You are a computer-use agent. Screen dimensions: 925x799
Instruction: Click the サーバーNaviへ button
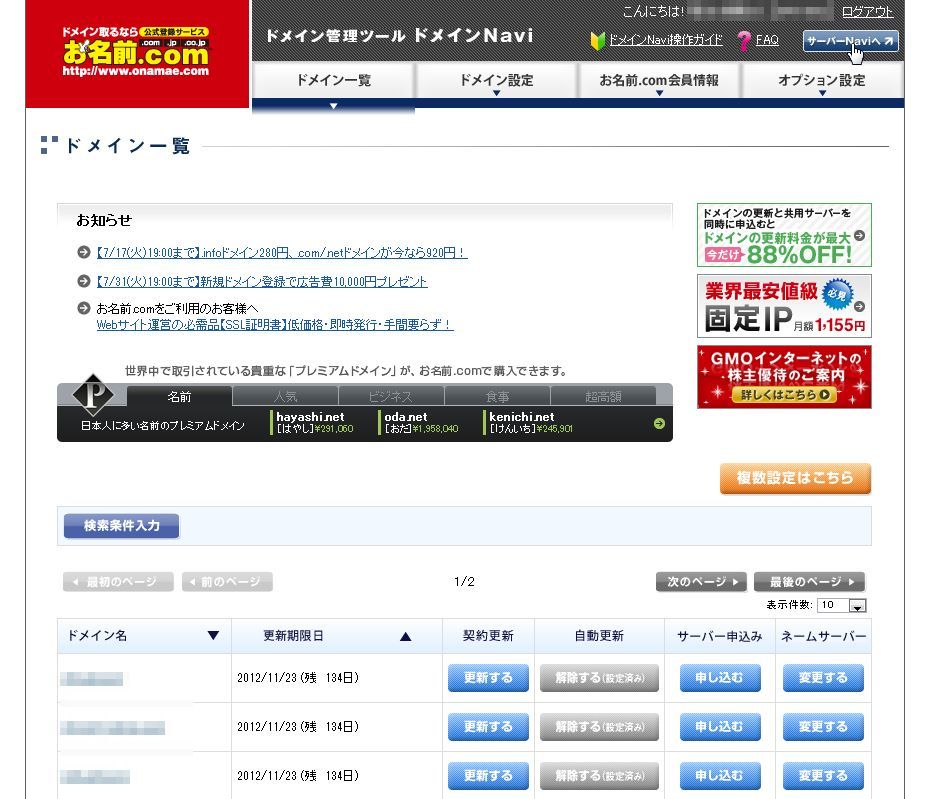850,41
